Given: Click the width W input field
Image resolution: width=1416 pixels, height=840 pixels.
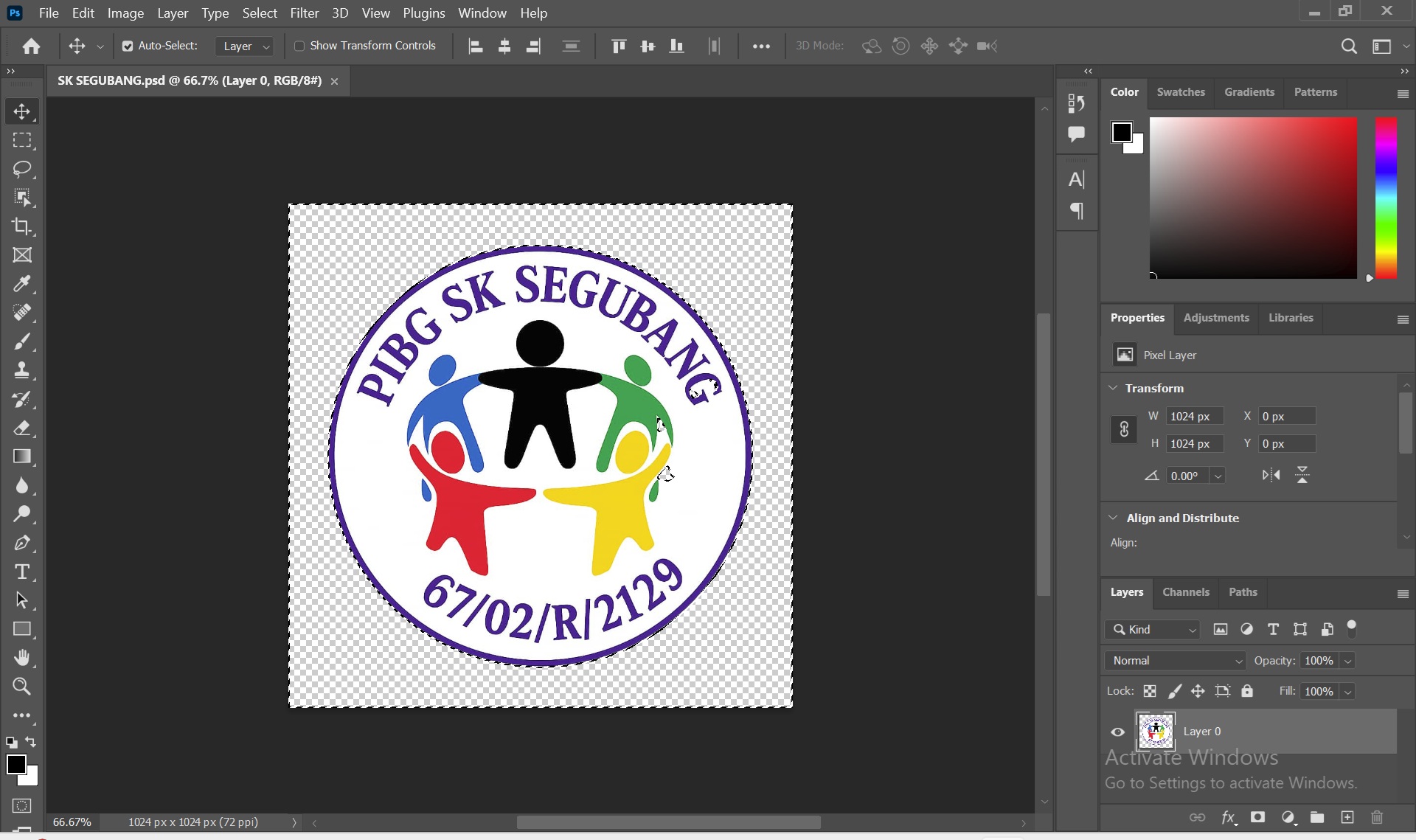Looking at the screenshot, I should [x=1194, y=416].
